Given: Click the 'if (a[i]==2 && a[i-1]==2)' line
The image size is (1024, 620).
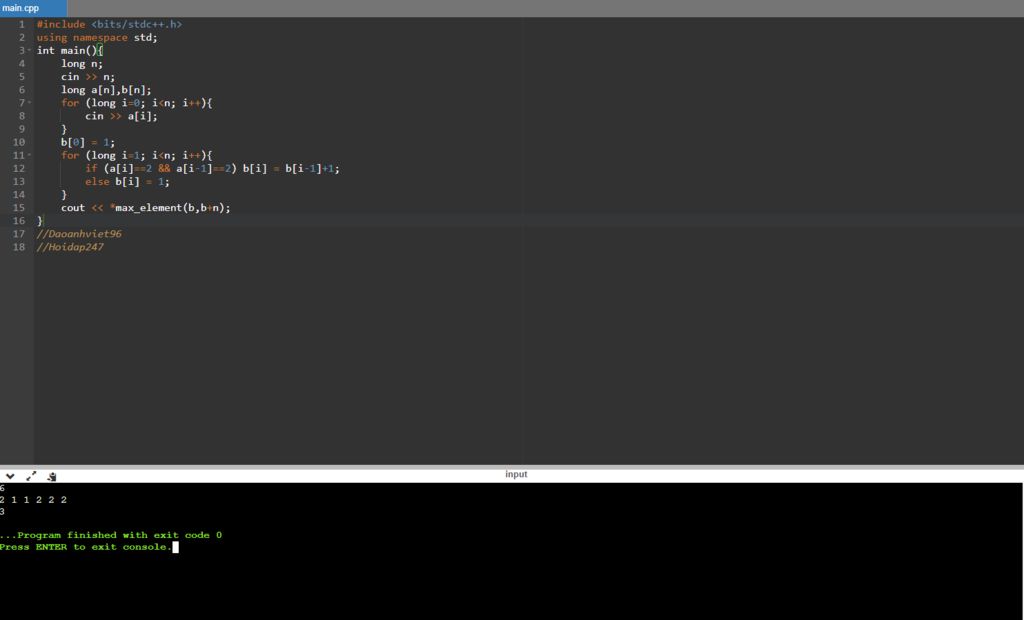Looking at the screenshot, I should [x=212, y=169].
